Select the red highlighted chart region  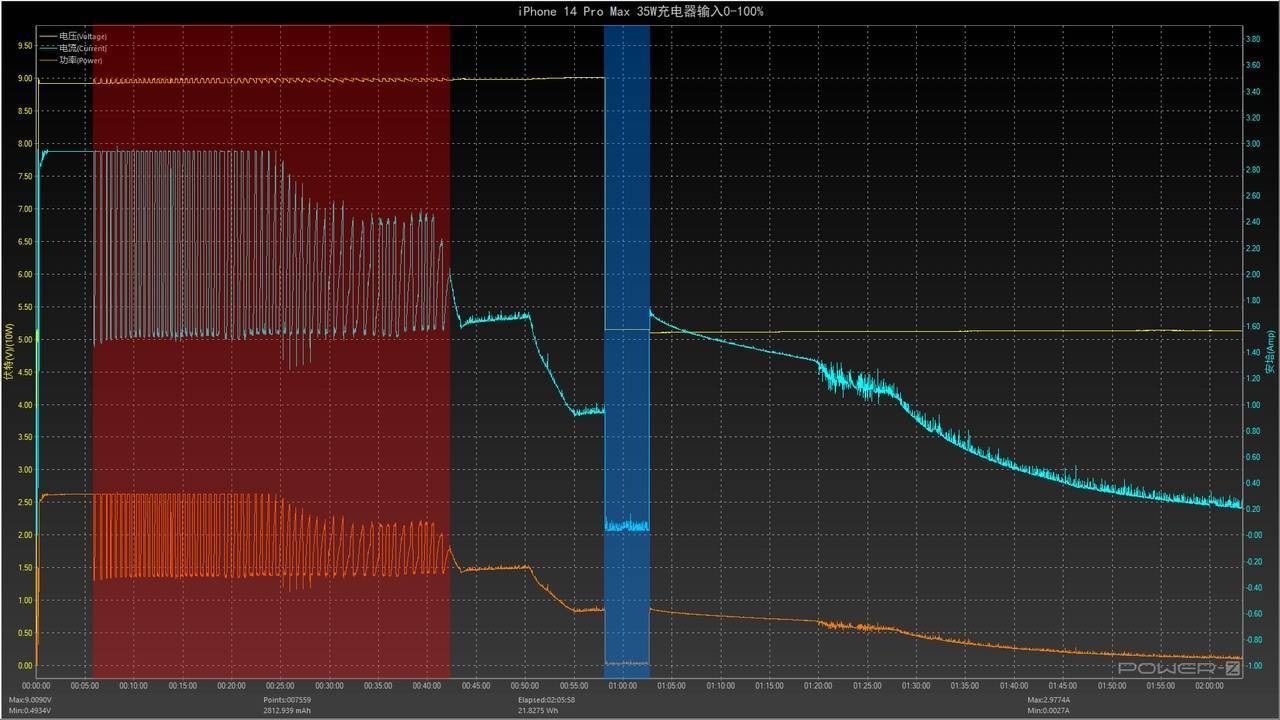pos(270,350)
